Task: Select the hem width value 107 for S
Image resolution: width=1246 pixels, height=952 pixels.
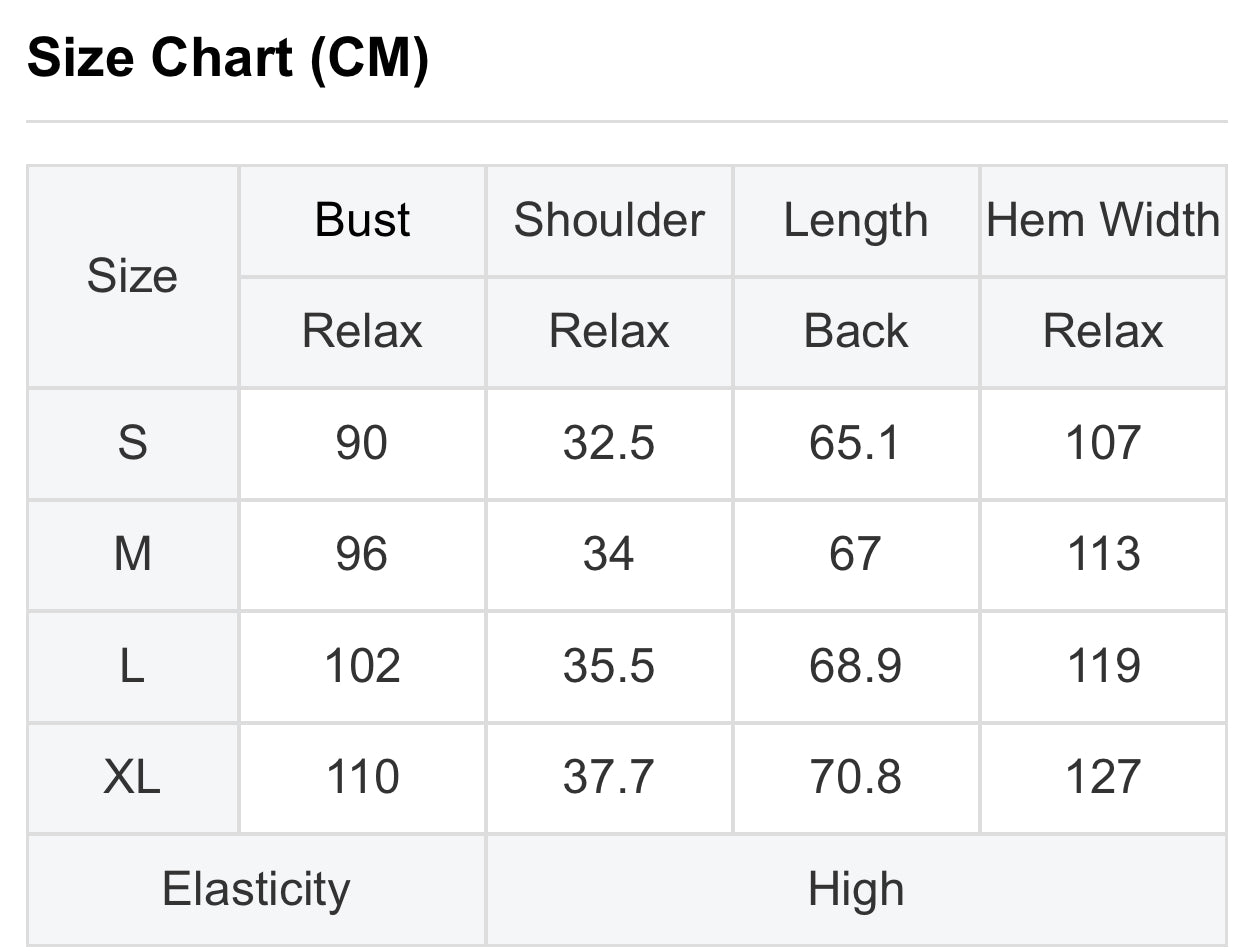Action: (1103, 443)
